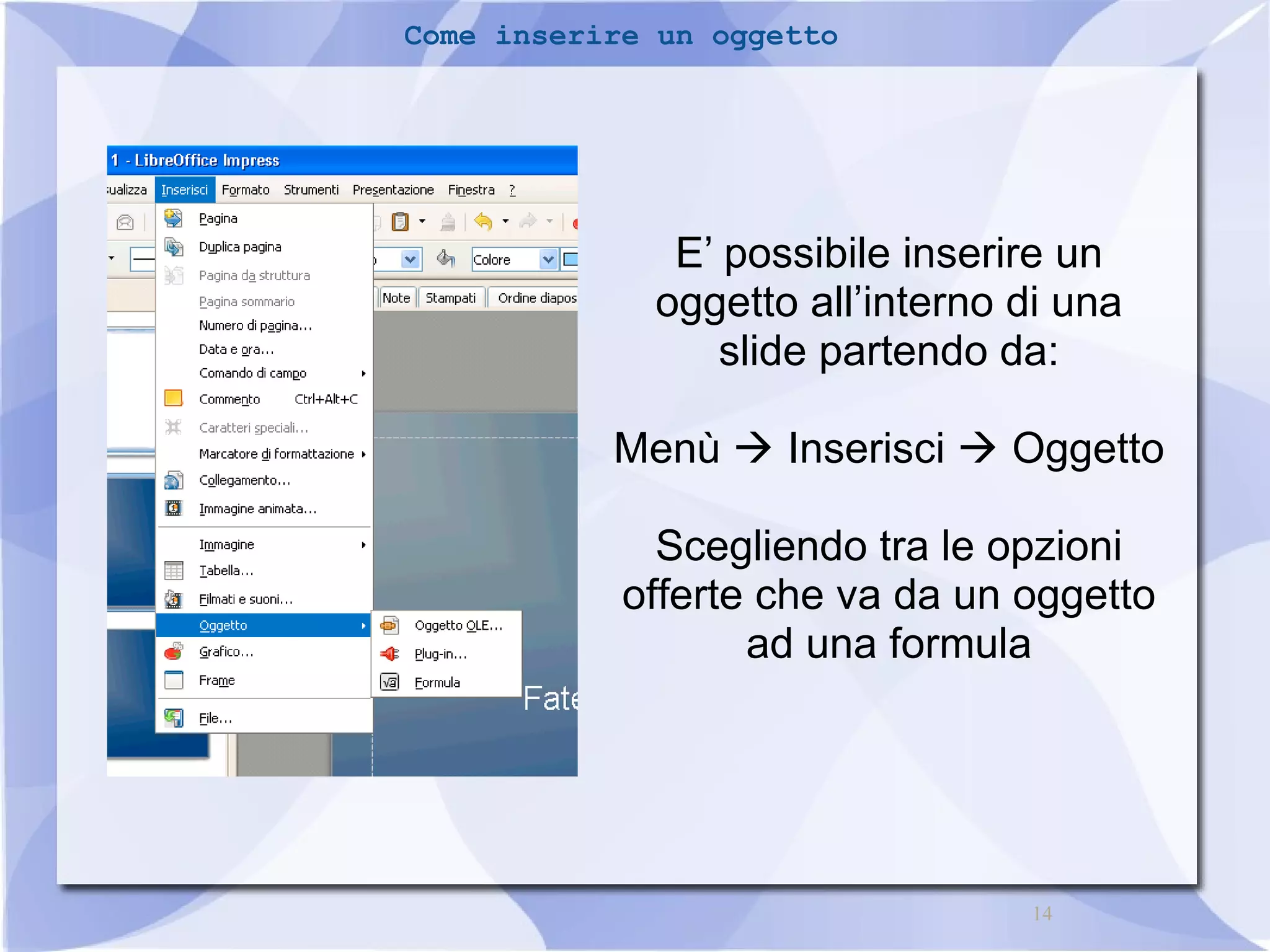
Task: Click the Collegamento globe icon
Action: pos(173,480)
